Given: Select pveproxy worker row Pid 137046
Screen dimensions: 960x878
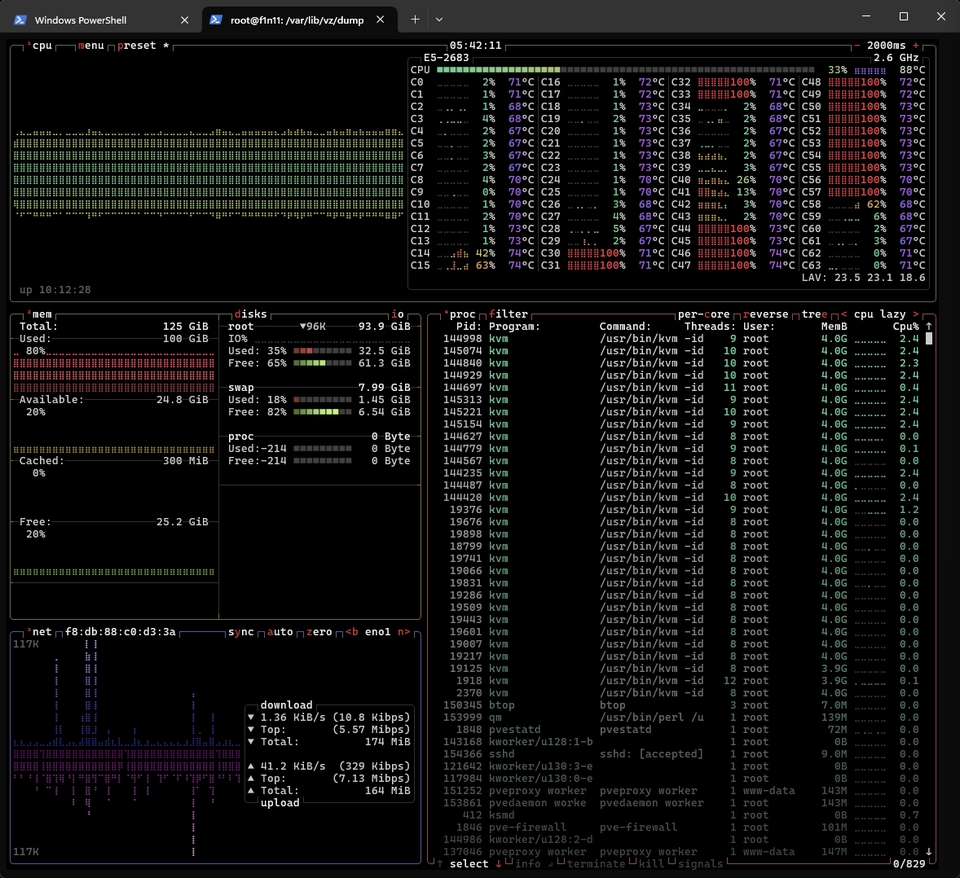Looking at the screenshot, I should point(681,852).
